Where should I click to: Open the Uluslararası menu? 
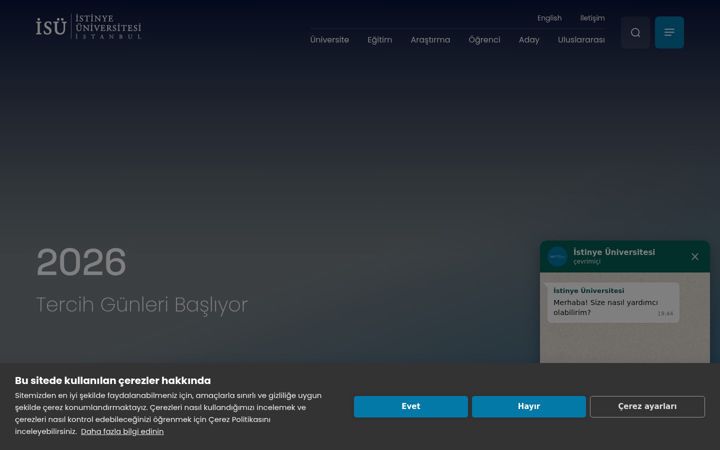point(581,40)
